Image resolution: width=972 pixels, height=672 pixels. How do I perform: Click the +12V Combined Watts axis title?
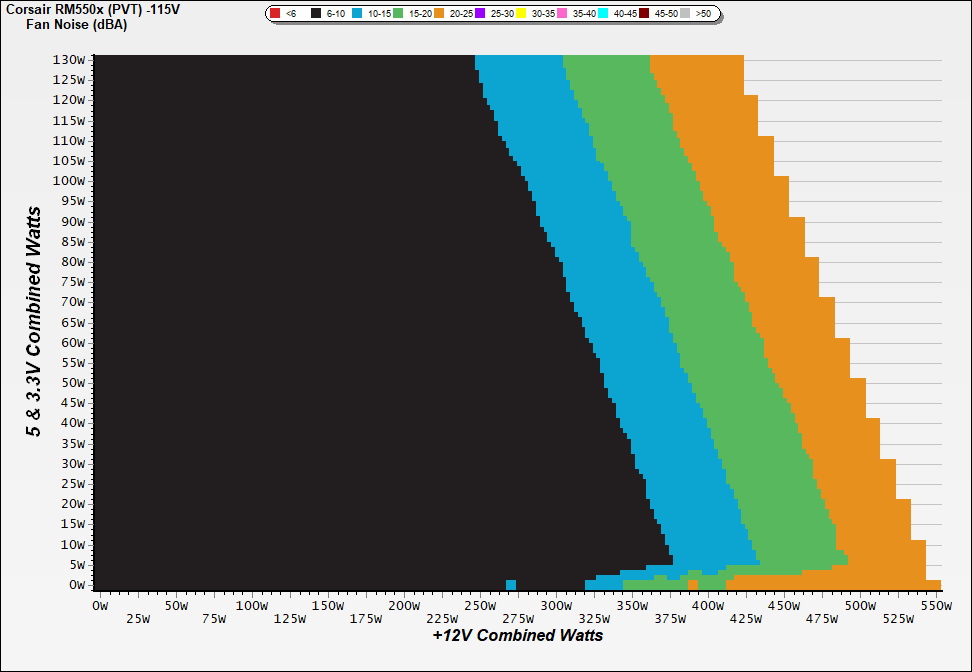click(x=518, y=635)
